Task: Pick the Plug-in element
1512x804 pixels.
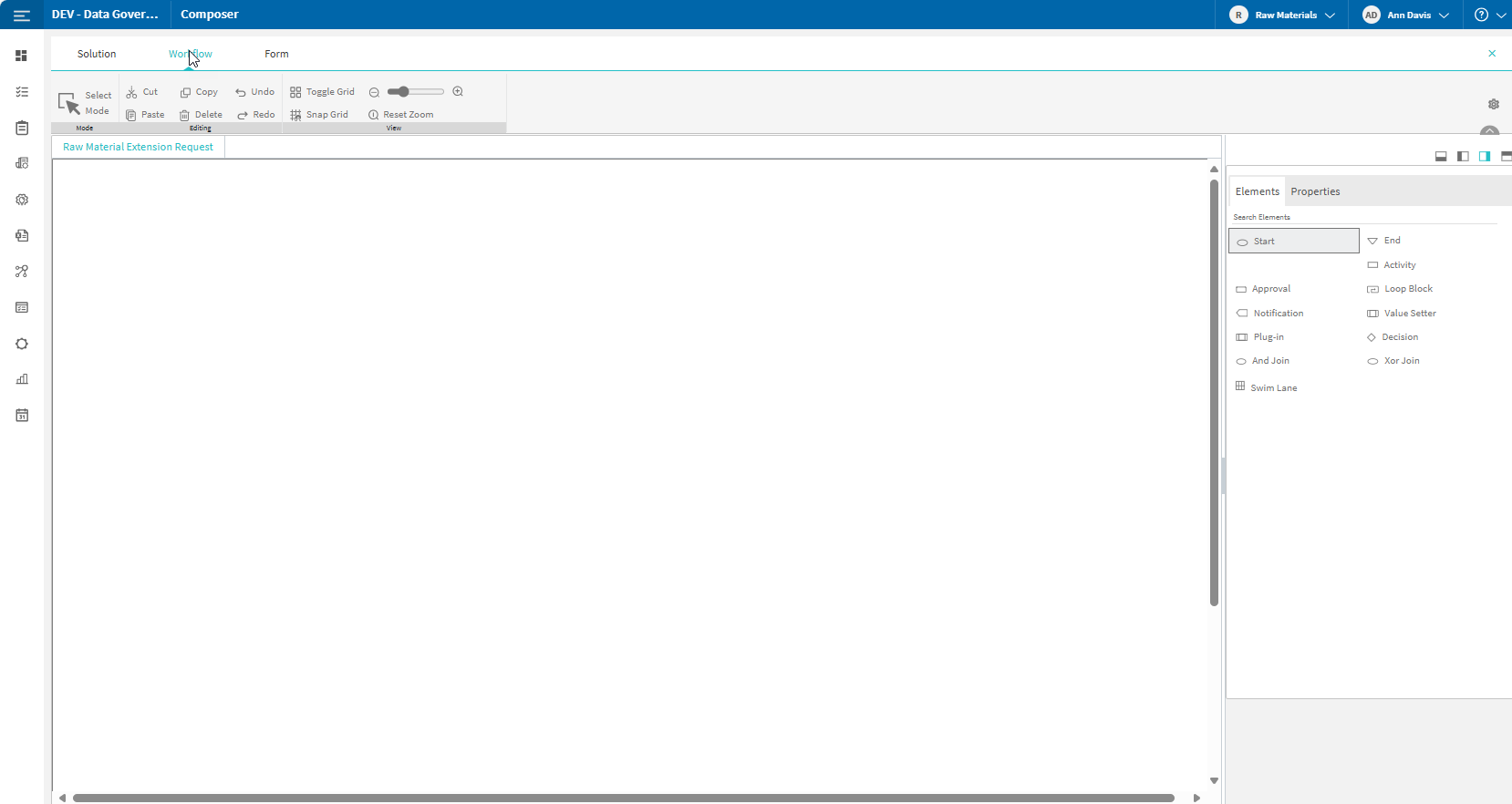Action: point(1259,337)
